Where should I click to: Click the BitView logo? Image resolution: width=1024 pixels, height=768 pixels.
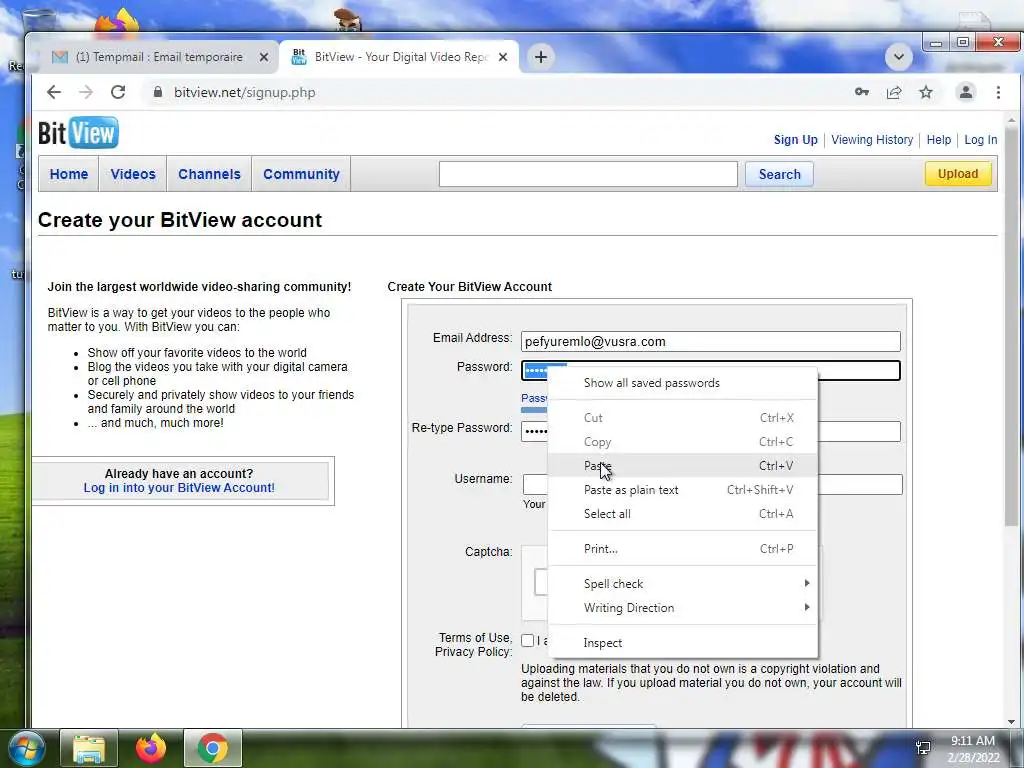(x=78, y=133)
